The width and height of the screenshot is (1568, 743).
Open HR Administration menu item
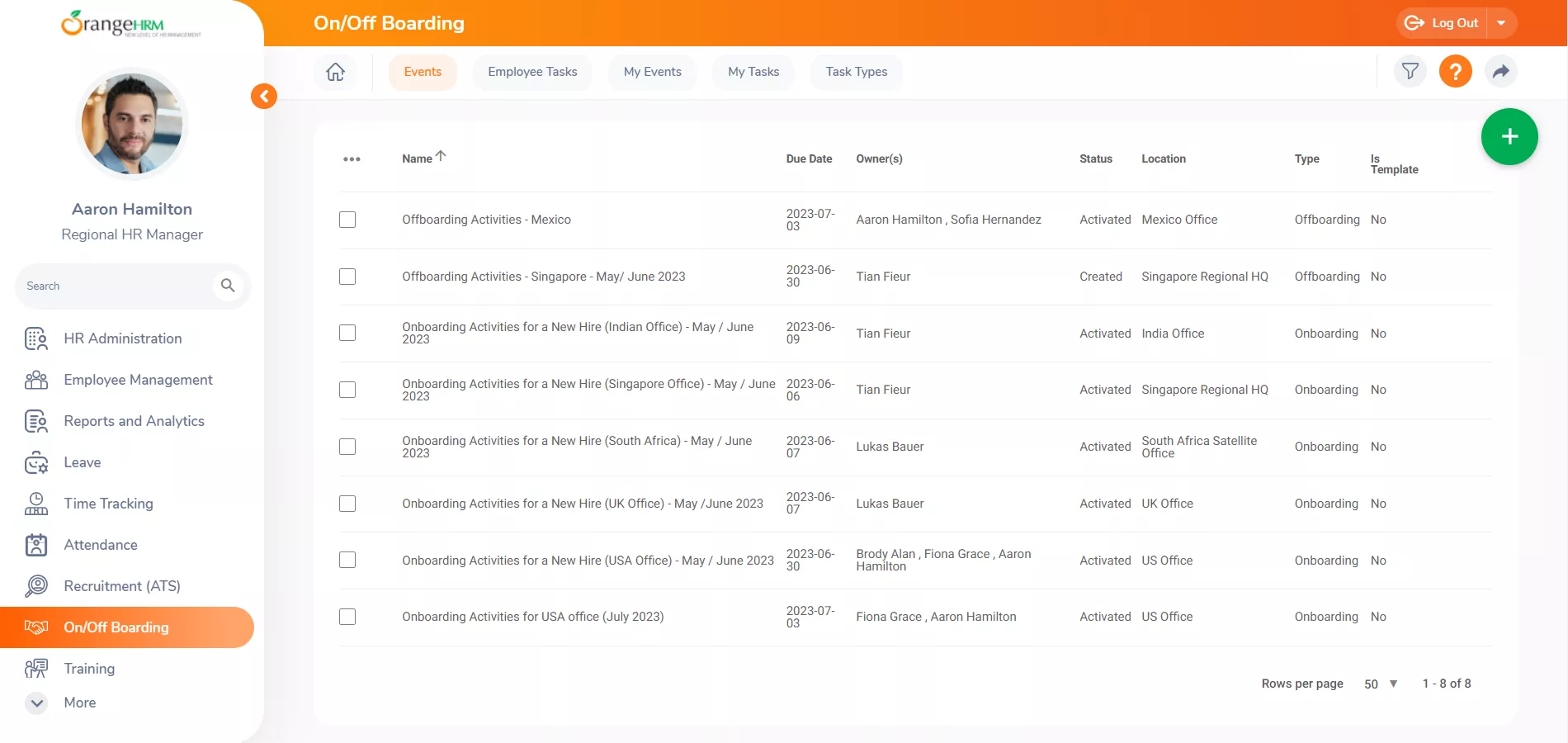tap(123, 338)
